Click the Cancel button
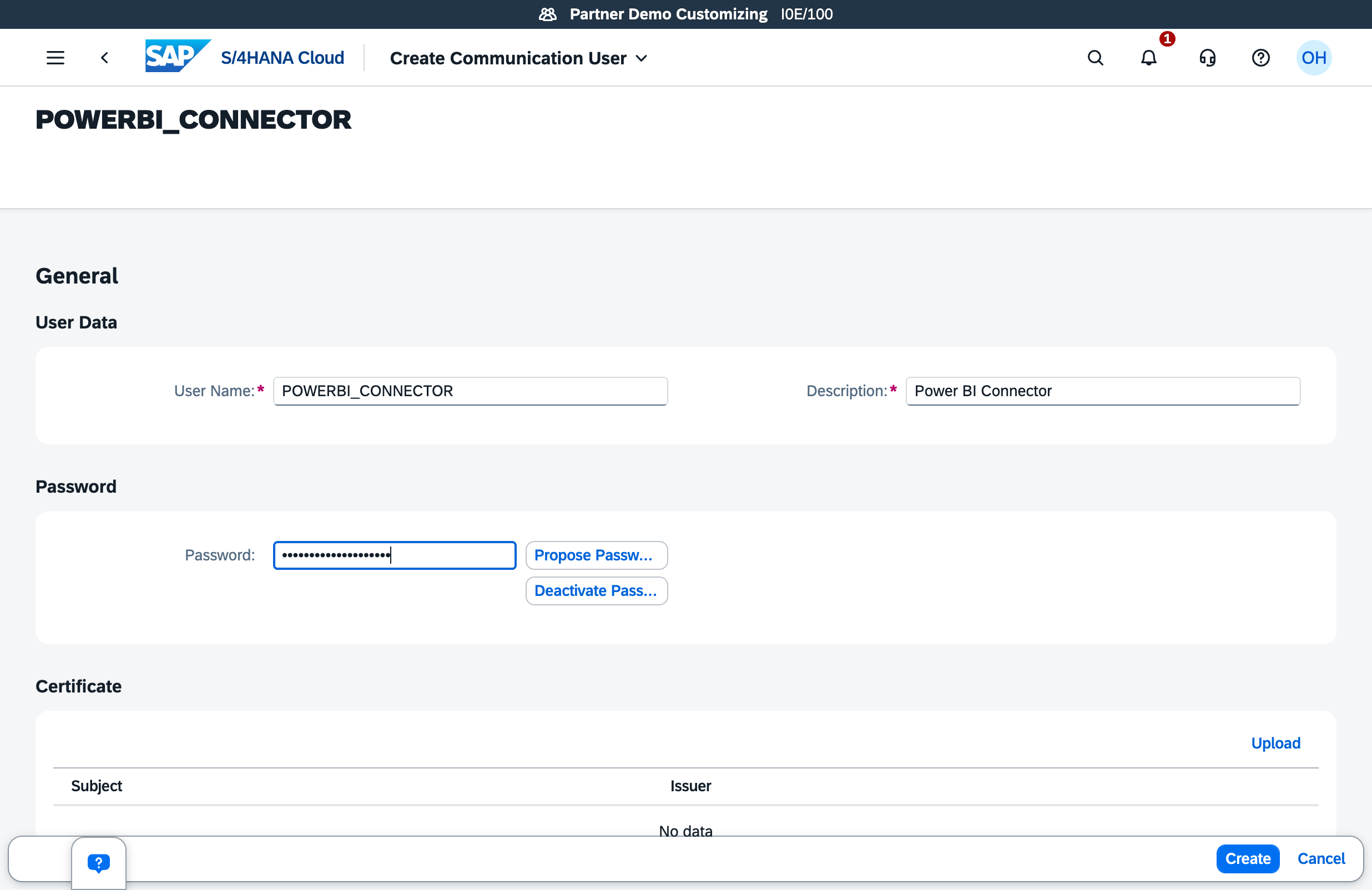Image resolution: width=1372 pixels, height=890 pixels. point(1321,858)
